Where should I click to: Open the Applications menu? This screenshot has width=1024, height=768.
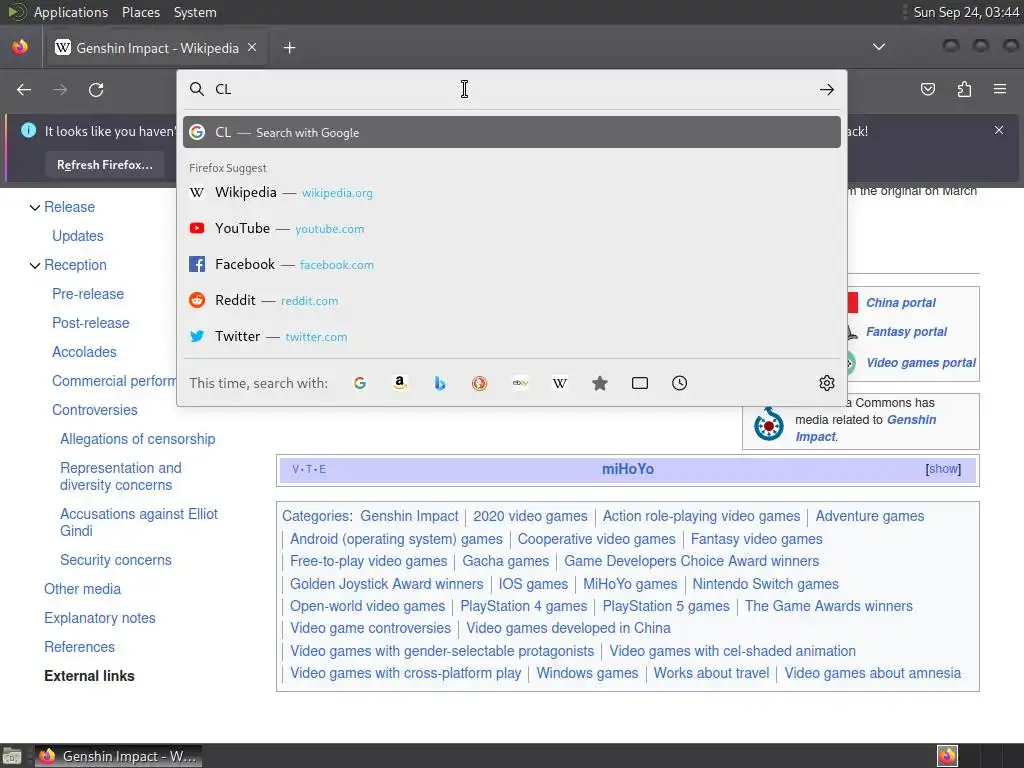(71, 12)
